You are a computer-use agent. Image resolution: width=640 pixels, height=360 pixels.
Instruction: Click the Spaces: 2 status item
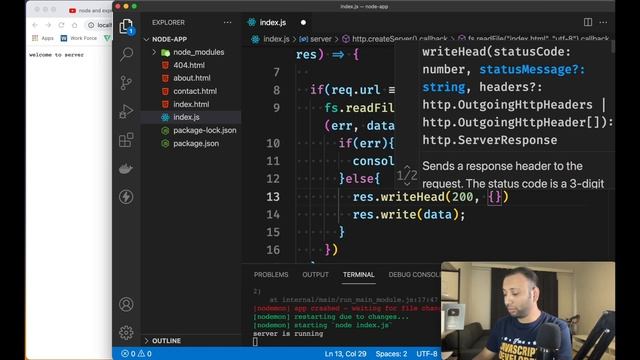coord(391,354)
